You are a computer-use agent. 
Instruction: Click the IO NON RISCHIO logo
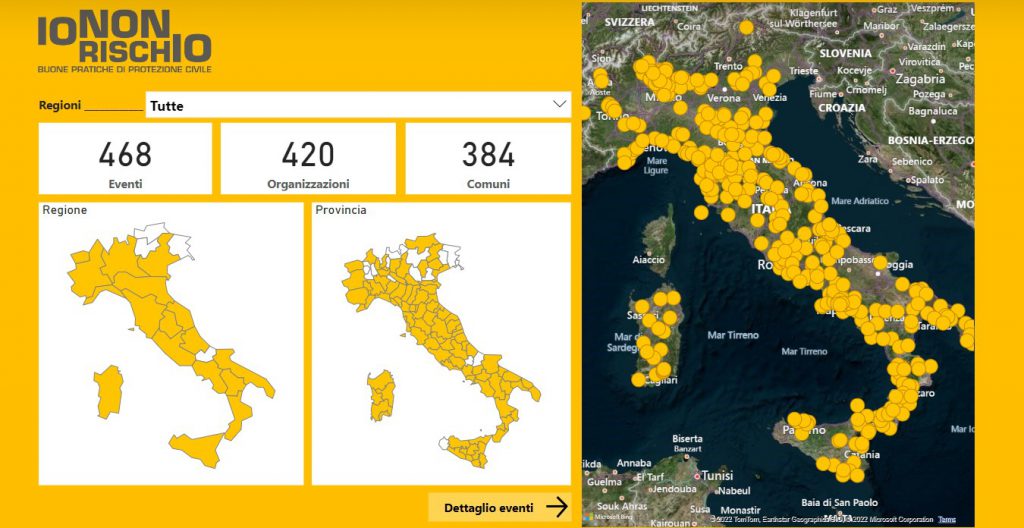[124, 44]
